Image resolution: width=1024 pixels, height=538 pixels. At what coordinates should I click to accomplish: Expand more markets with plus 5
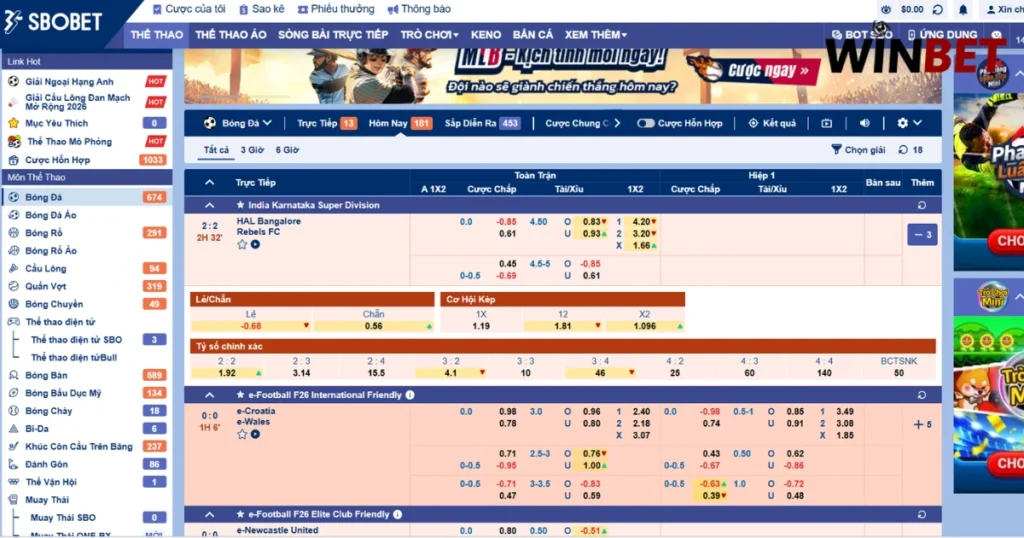click(922, 424)
